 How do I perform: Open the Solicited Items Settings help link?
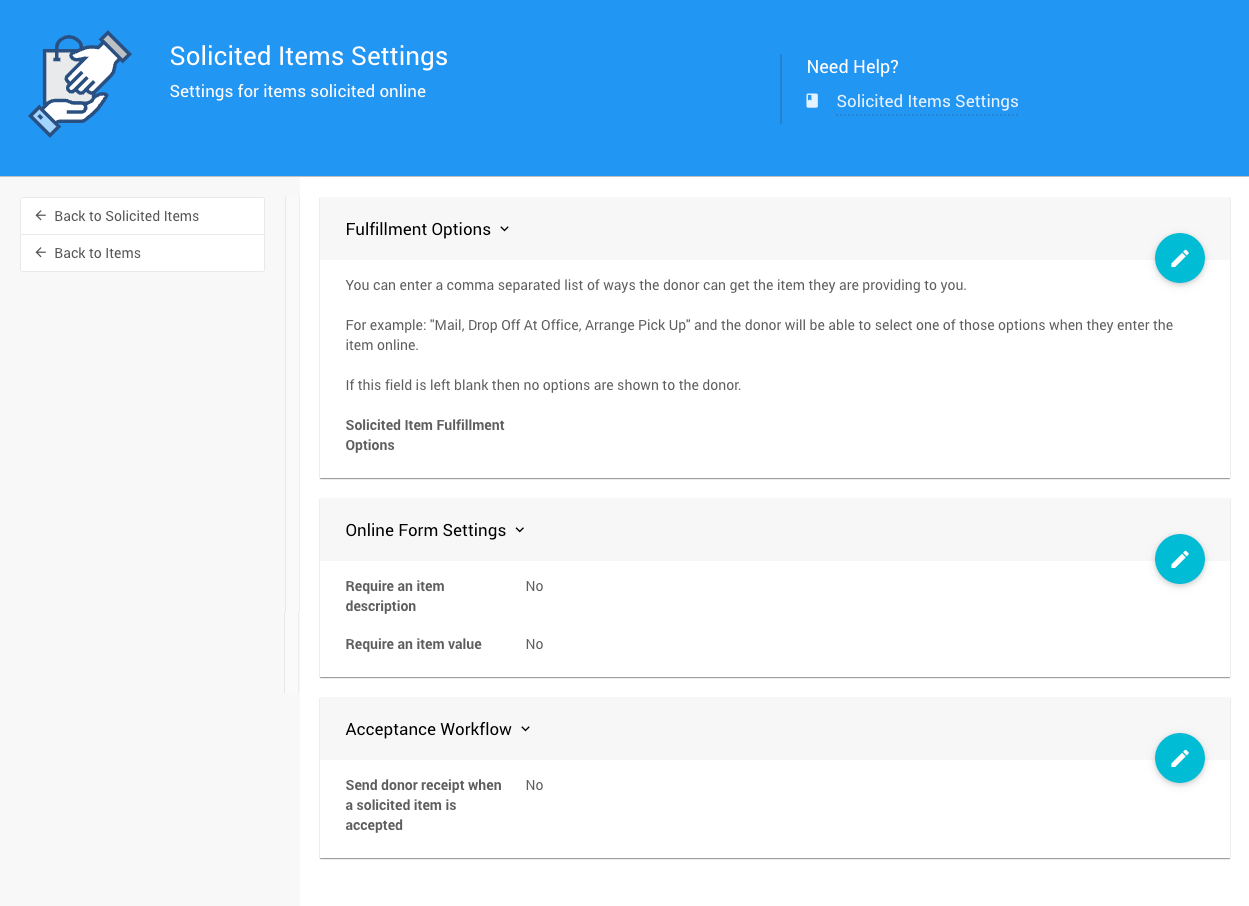[927, 101]
